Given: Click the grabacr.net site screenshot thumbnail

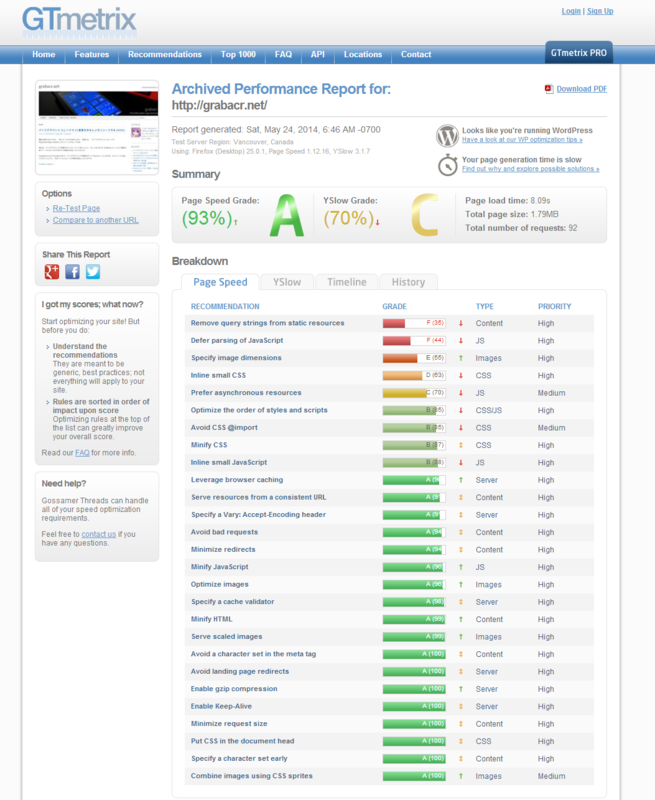Looking at the screenshot, I should (97, 128).
